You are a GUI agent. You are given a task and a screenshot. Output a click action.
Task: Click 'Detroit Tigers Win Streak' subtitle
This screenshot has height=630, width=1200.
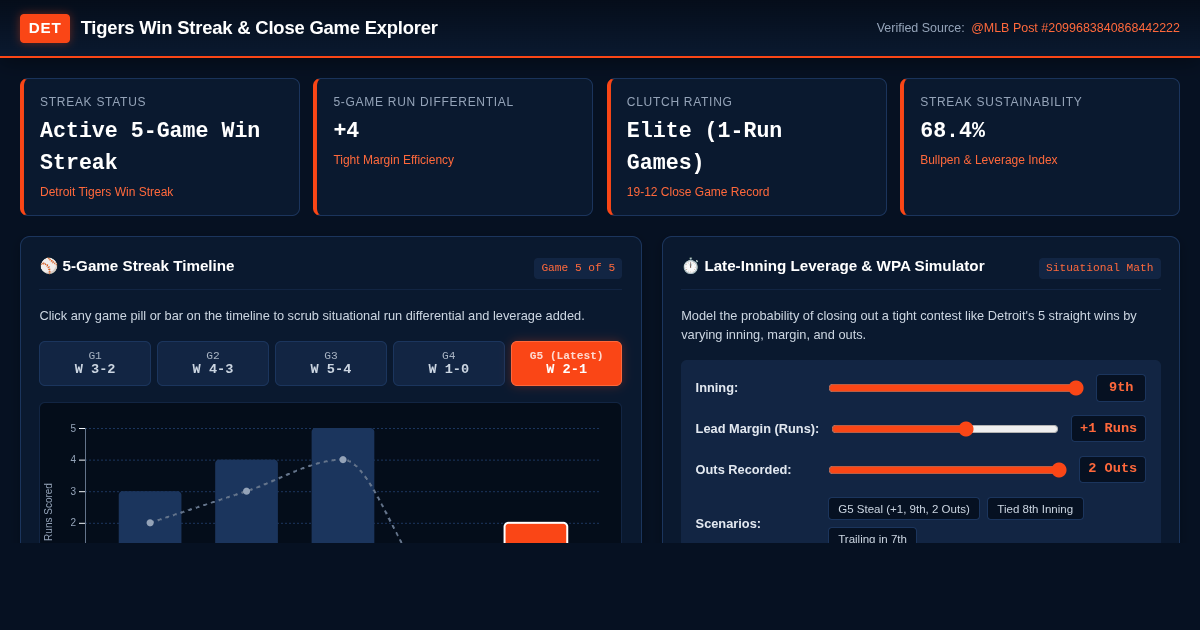(x=106, y=192)
